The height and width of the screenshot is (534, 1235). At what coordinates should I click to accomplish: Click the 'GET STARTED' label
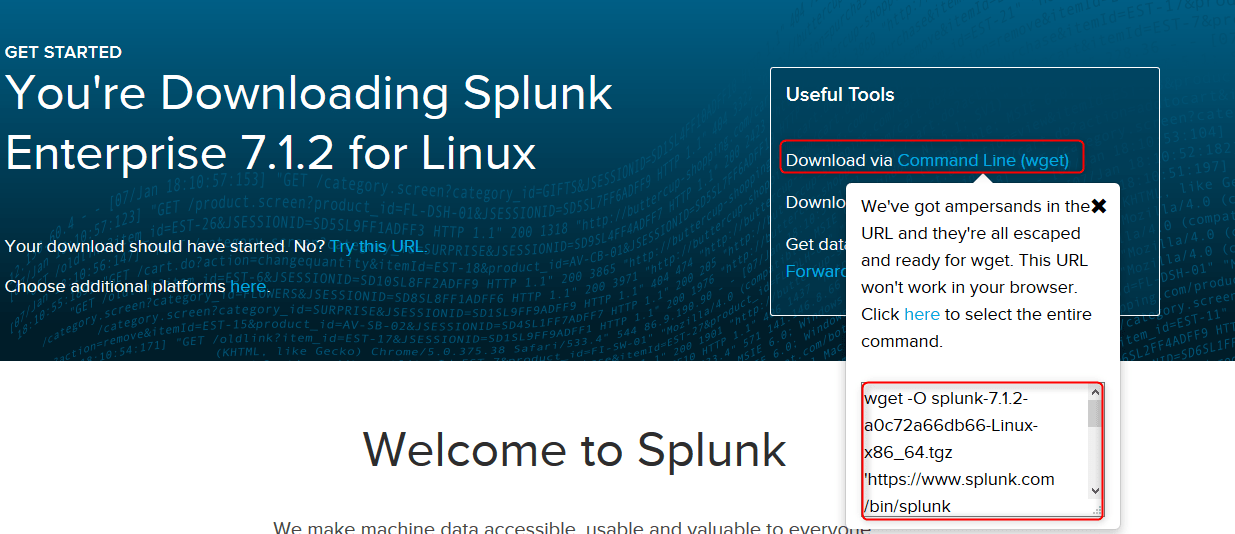tap(63, 52)
